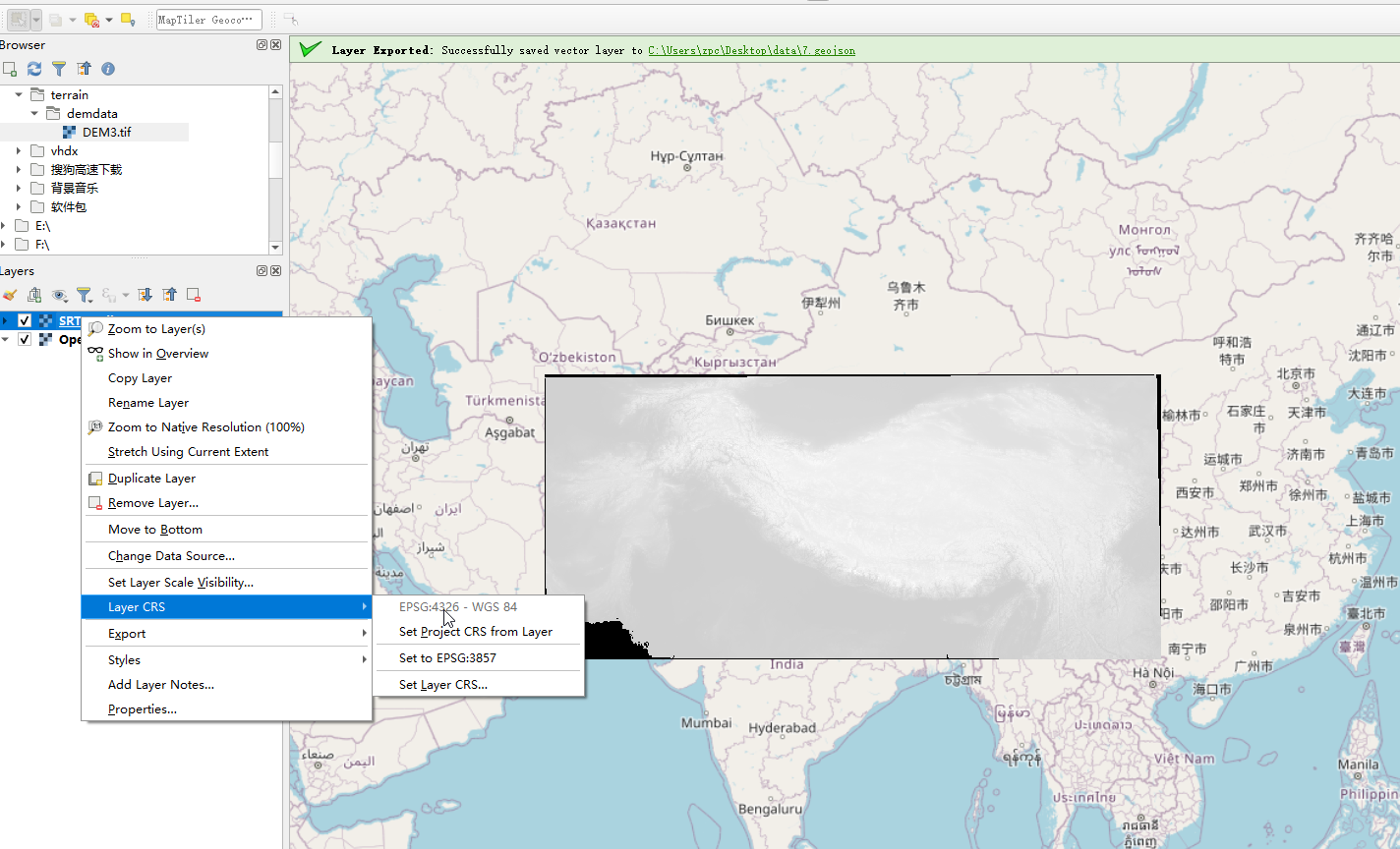Click the Add Group icon in Layers
Viewport: 1400px width, 849px height.
click(x=34, y=295)
